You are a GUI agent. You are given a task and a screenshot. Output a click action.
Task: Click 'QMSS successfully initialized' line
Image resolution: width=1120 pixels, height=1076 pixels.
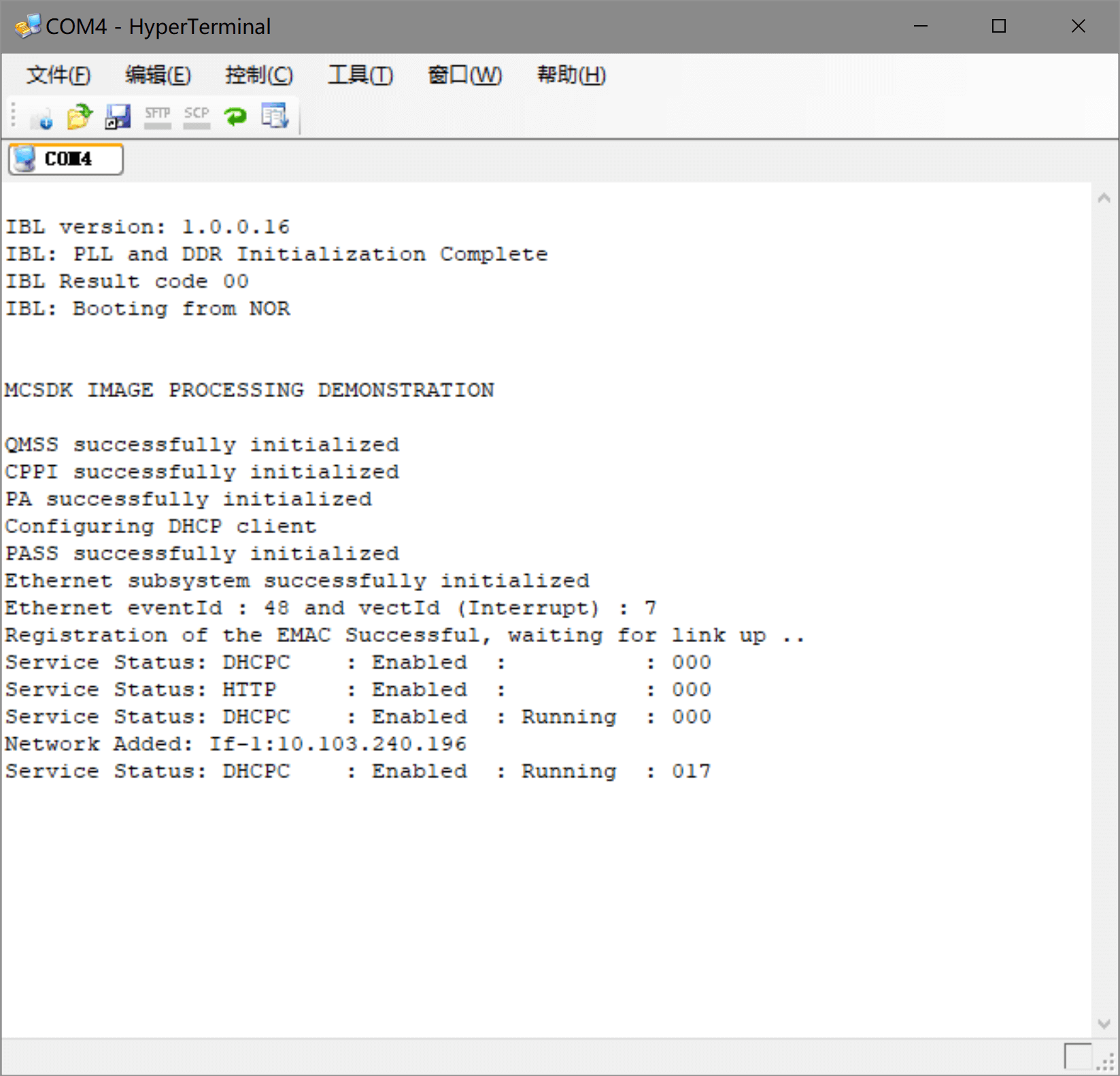click(x=202, y=445)
